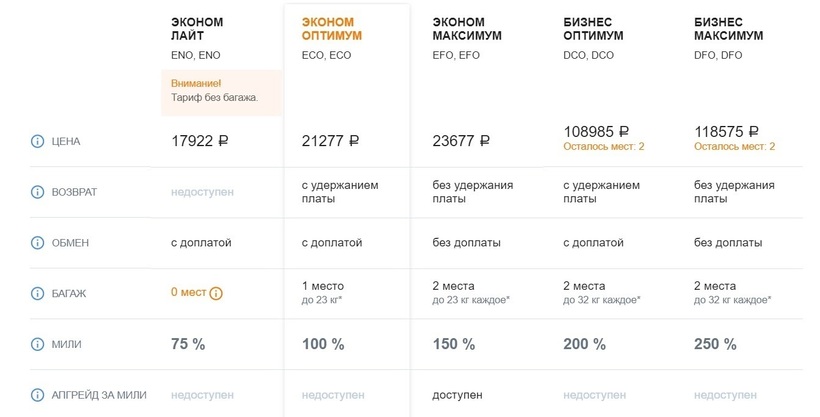Select the 108985 ₽ business price
This screenshot has height=417, width=820.
pyautogui.click(x=596, y=131)
